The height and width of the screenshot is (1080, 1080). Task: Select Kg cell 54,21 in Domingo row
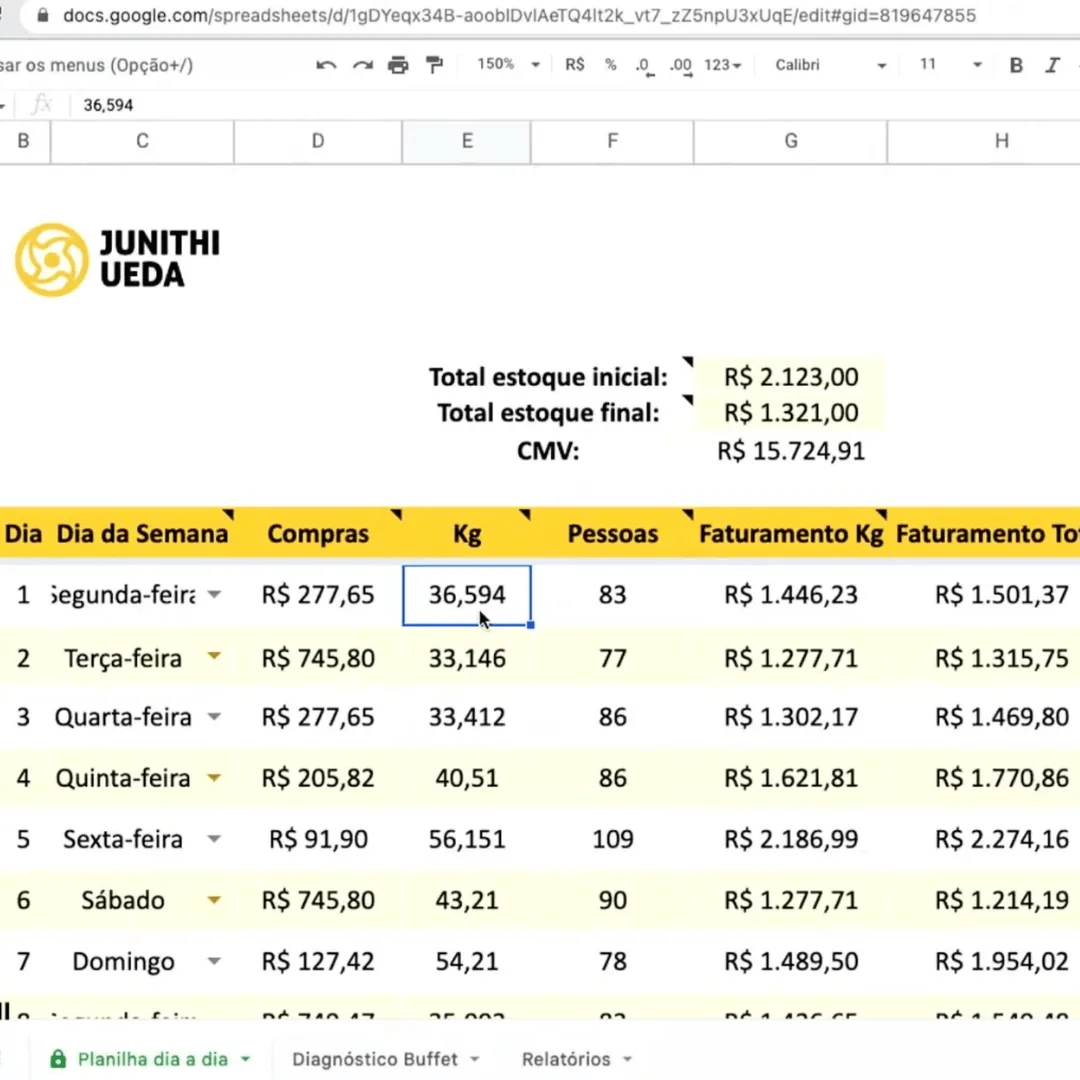pyautogui.click(x=466, y=961)
